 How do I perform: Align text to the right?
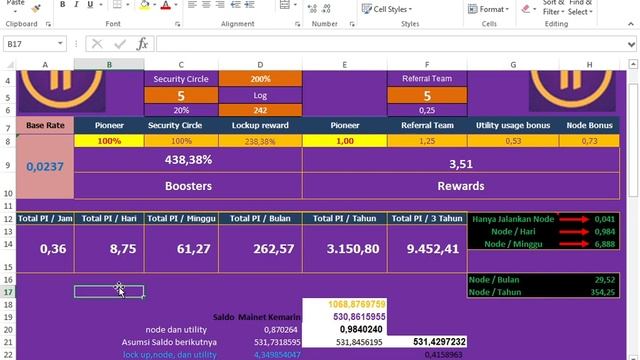point(220,4)
